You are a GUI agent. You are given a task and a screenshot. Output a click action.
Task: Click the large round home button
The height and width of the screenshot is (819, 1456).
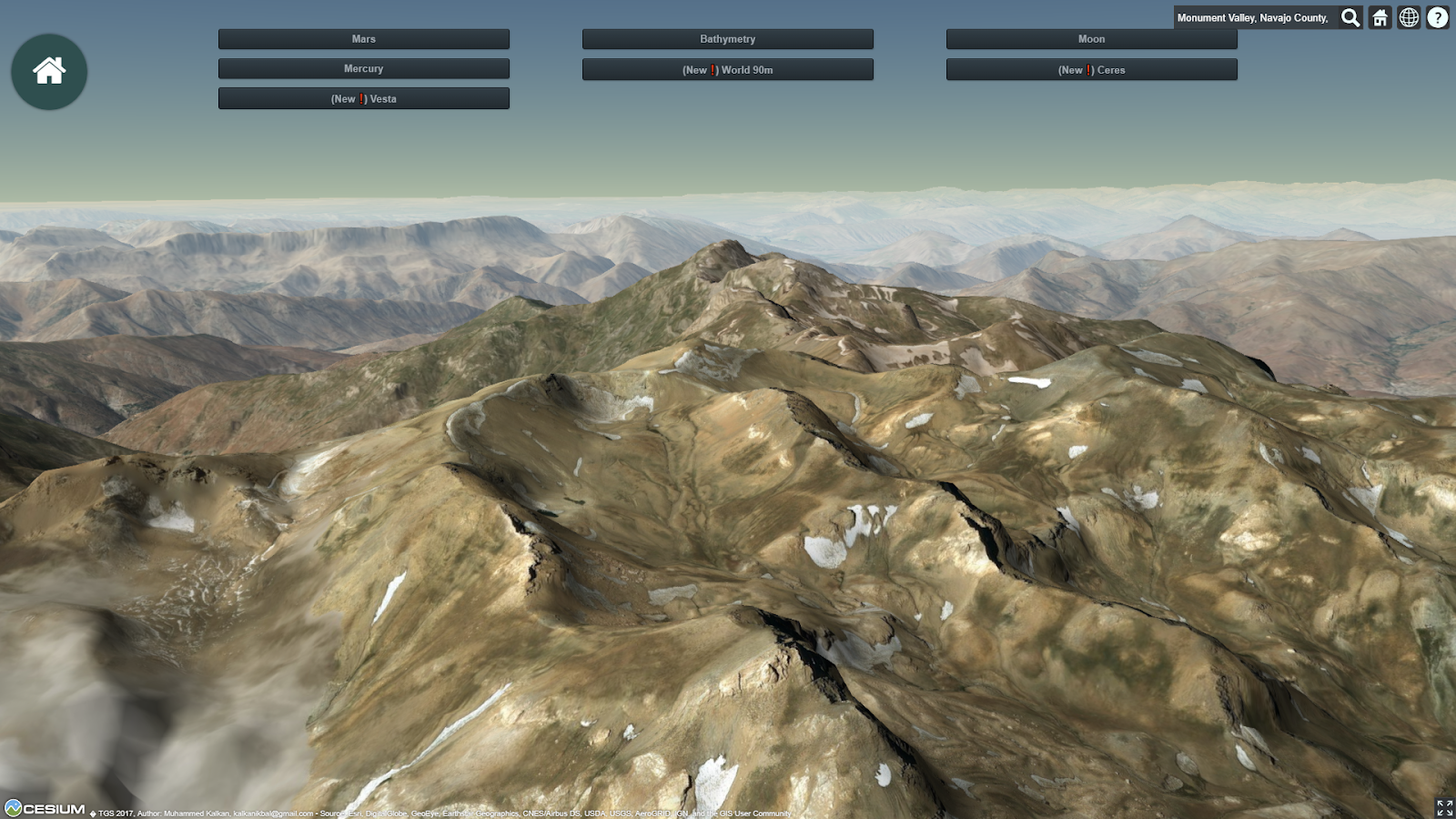[49, 72]
